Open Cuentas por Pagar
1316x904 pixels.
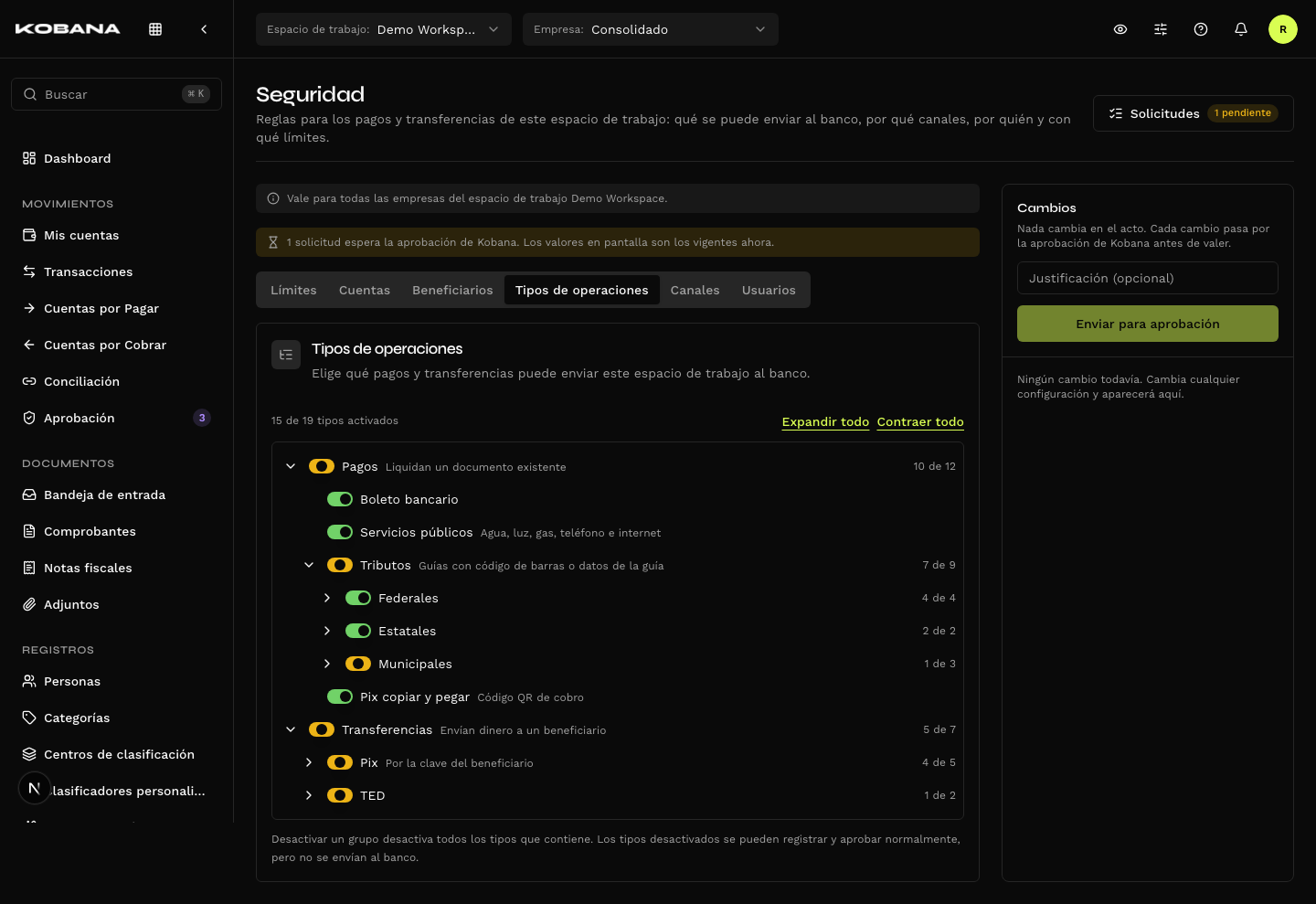[x=116, y=308]
